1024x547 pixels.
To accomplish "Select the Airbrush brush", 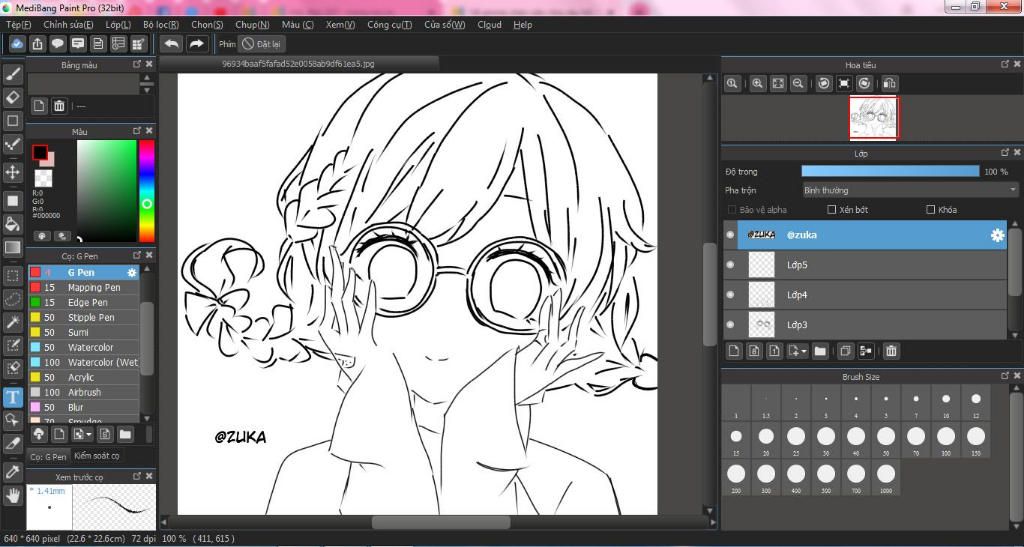I will (84, 392).
